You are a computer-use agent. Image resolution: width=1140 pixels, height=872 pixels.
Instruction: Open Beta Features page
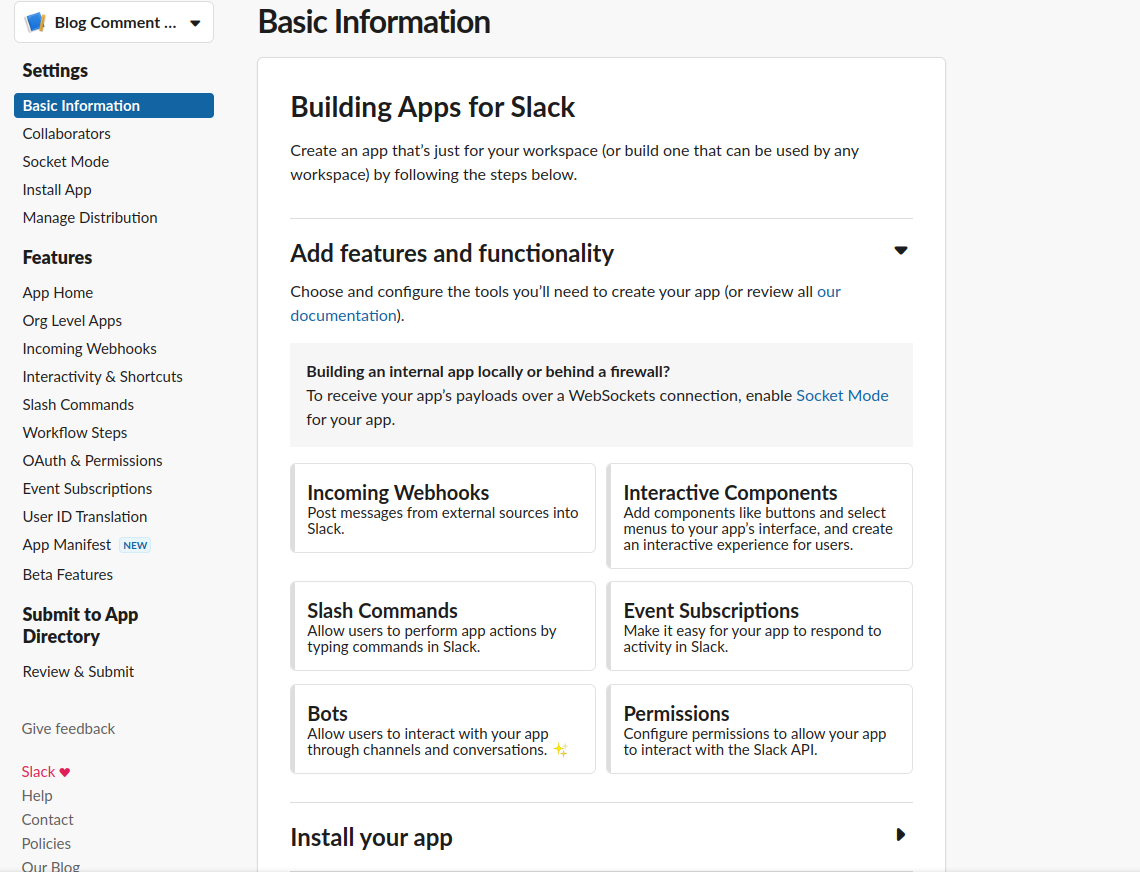(68, 575)
